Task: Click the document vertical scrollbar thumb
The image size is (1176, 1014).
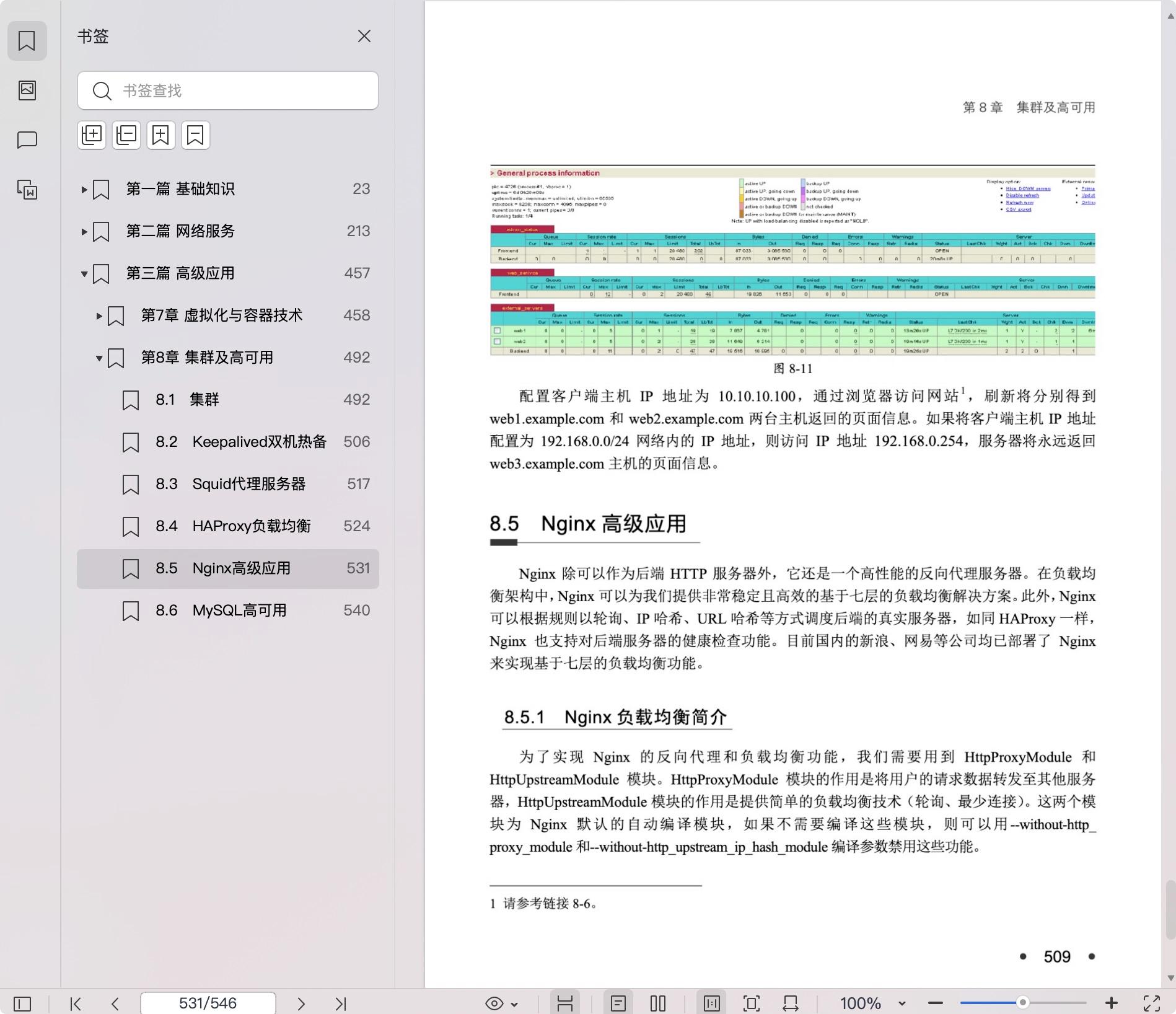Action: [x=1170, y=910]
